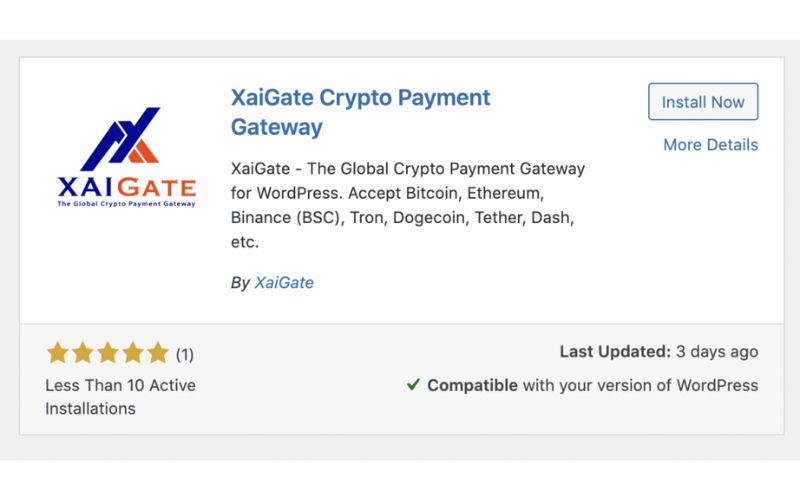Select the third gold rating star
This screenshot has height=500, width=800.
click(108, 353)
